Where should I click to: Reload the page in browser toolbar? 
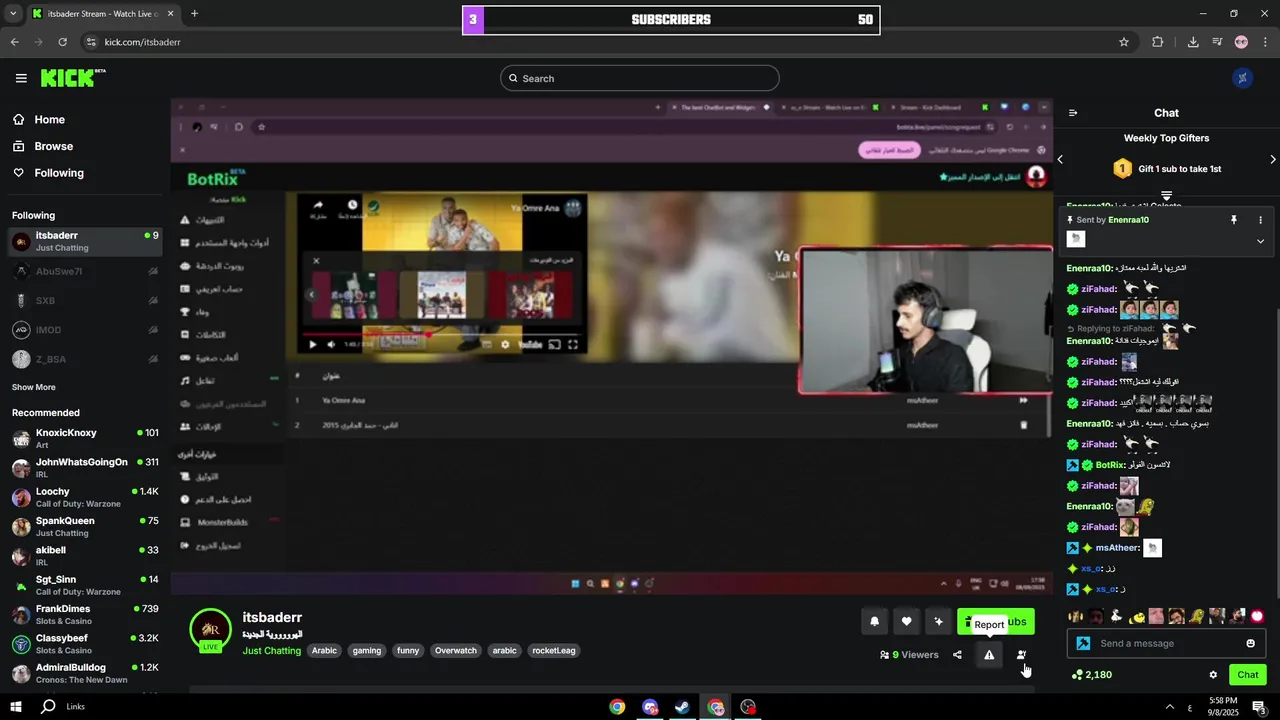click(62, 42)
